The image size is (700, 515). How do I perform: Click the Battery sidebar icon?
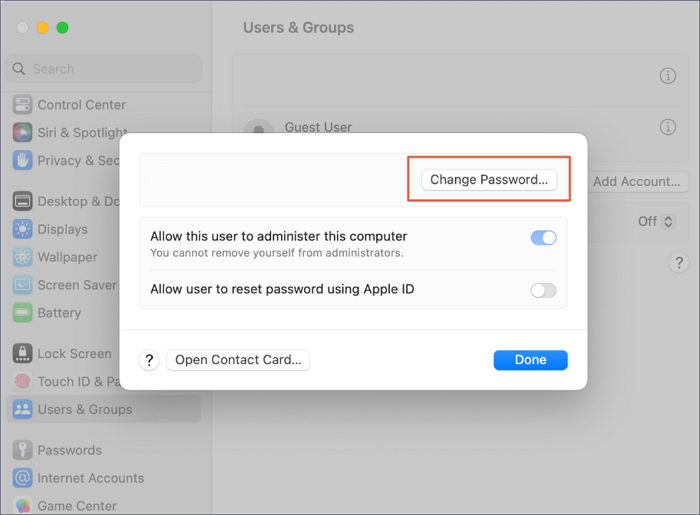tap(22, 313)
